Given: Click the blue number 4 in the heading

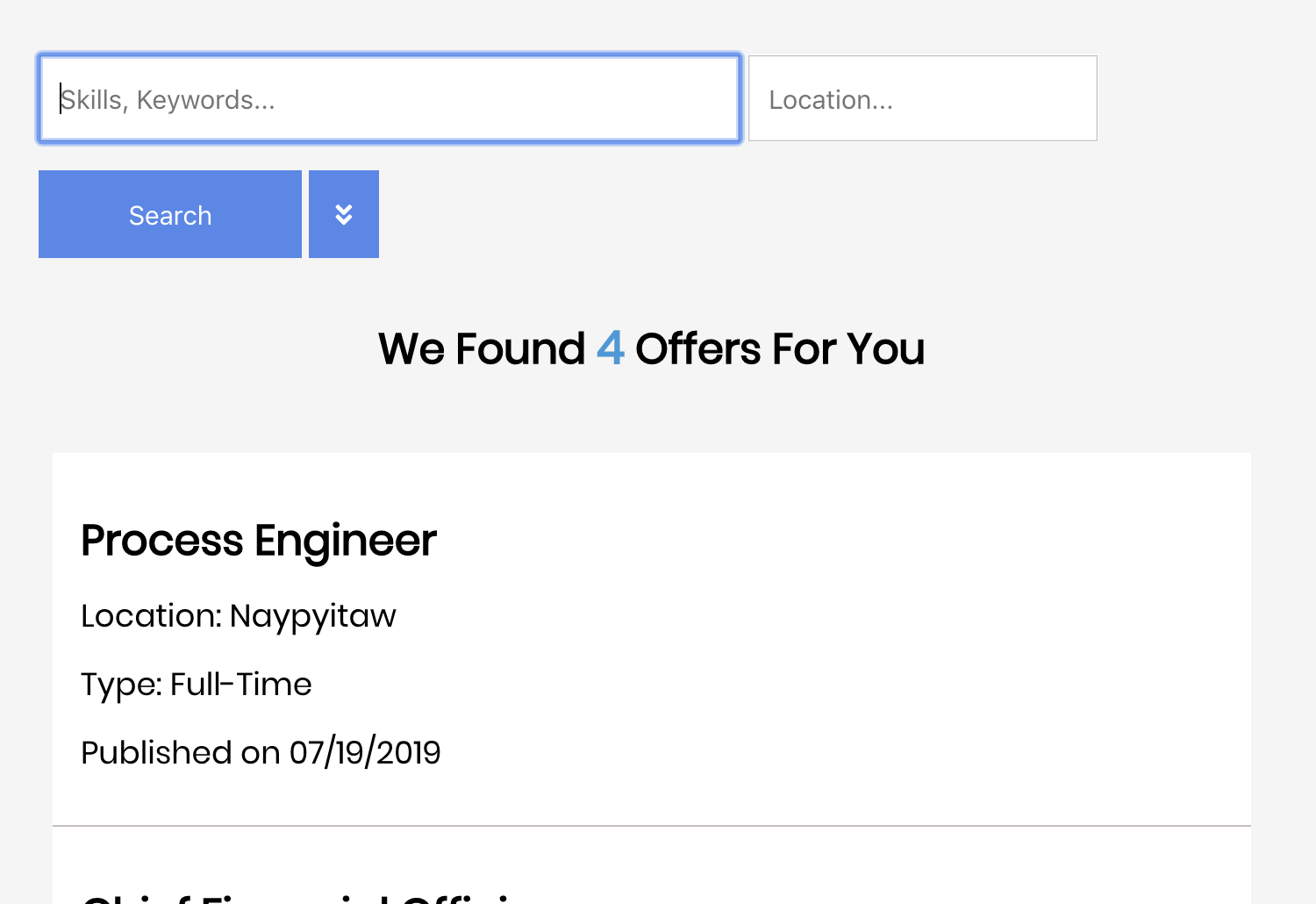Looking at the screenshot, I should point(610,348).
